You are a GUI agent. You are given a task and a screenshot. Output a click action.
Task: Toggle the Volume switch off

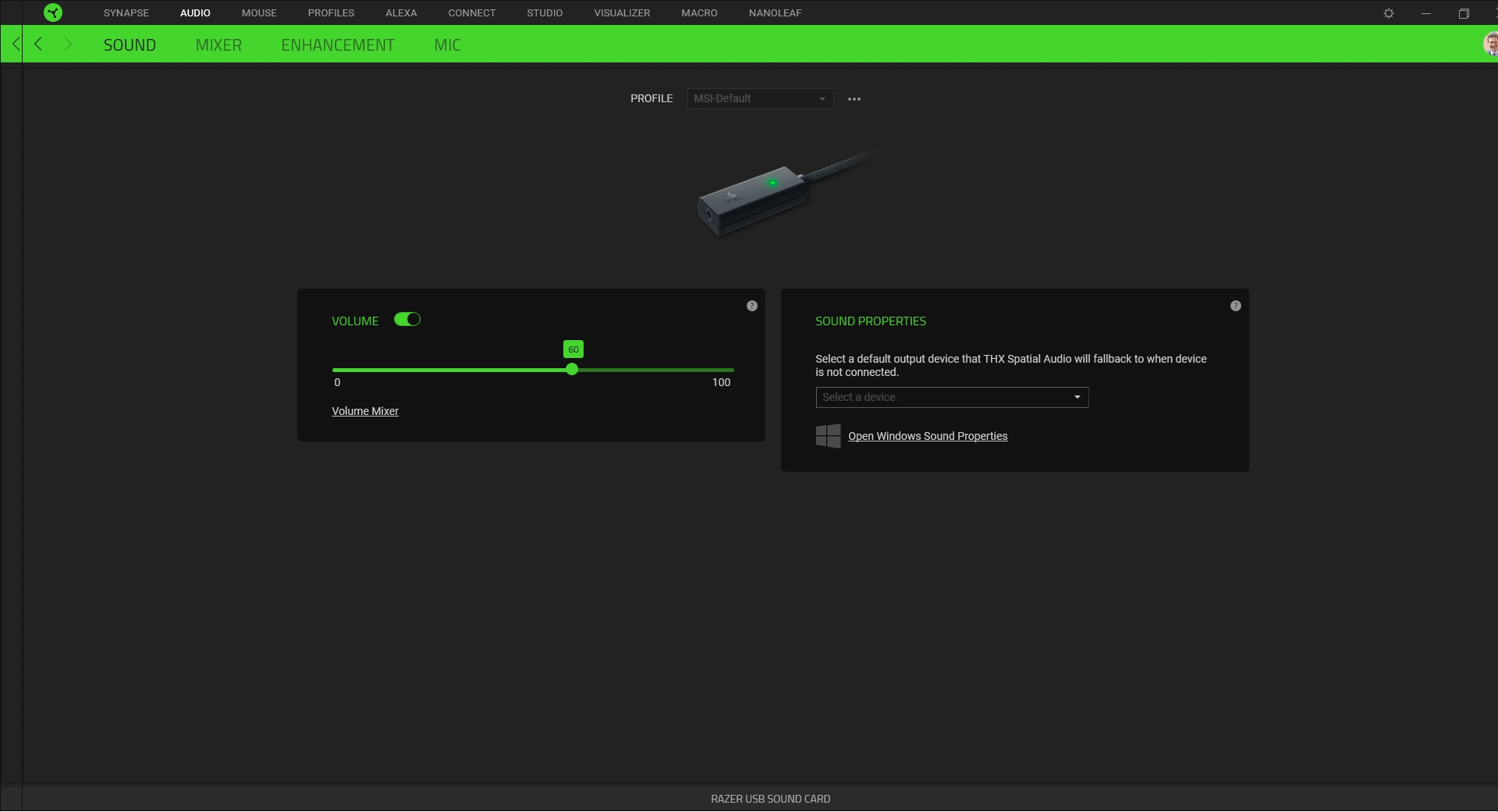click(407, 319)
